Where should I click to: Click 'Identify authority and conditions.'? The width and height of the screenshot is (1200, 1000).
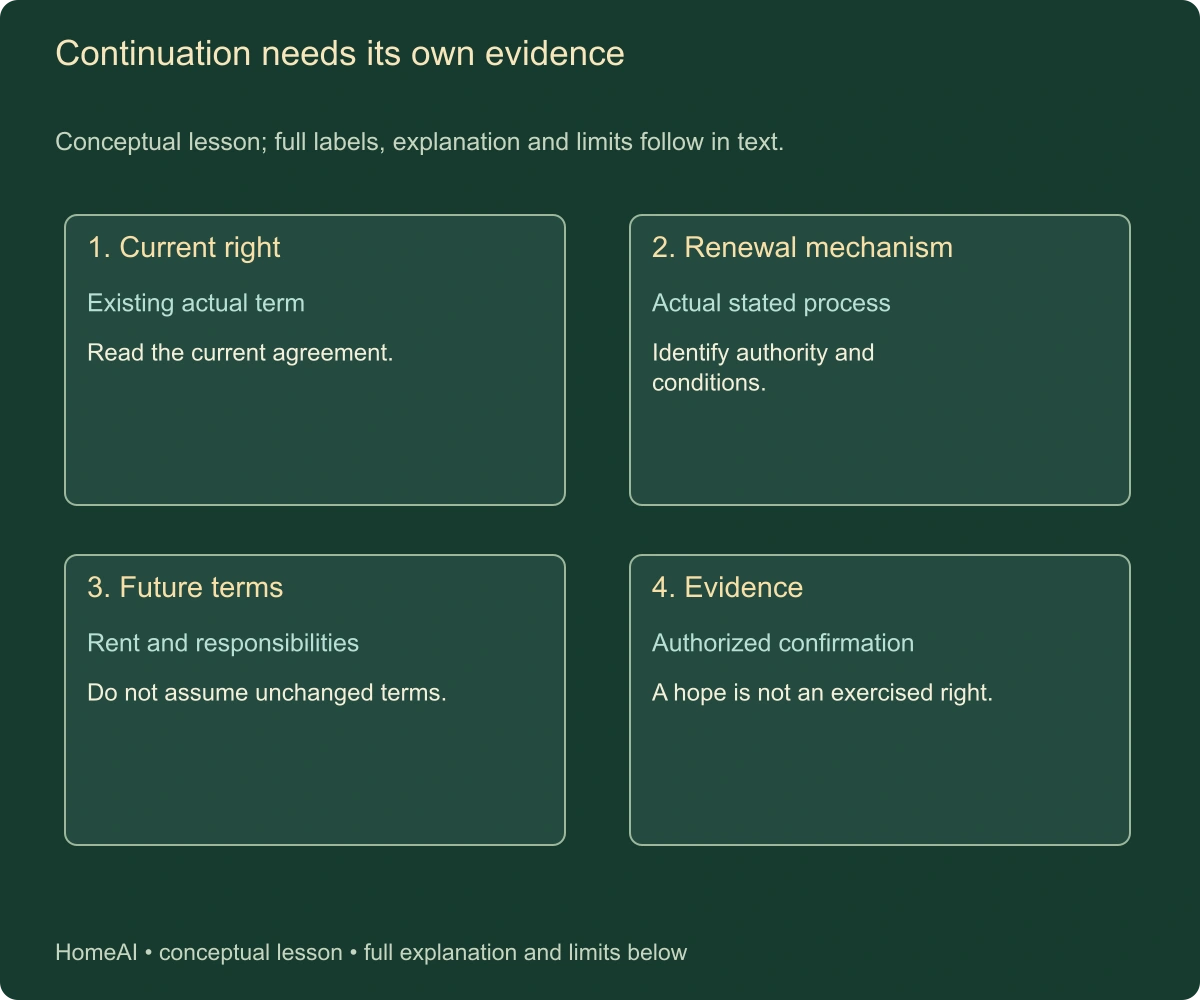point(763,367)
